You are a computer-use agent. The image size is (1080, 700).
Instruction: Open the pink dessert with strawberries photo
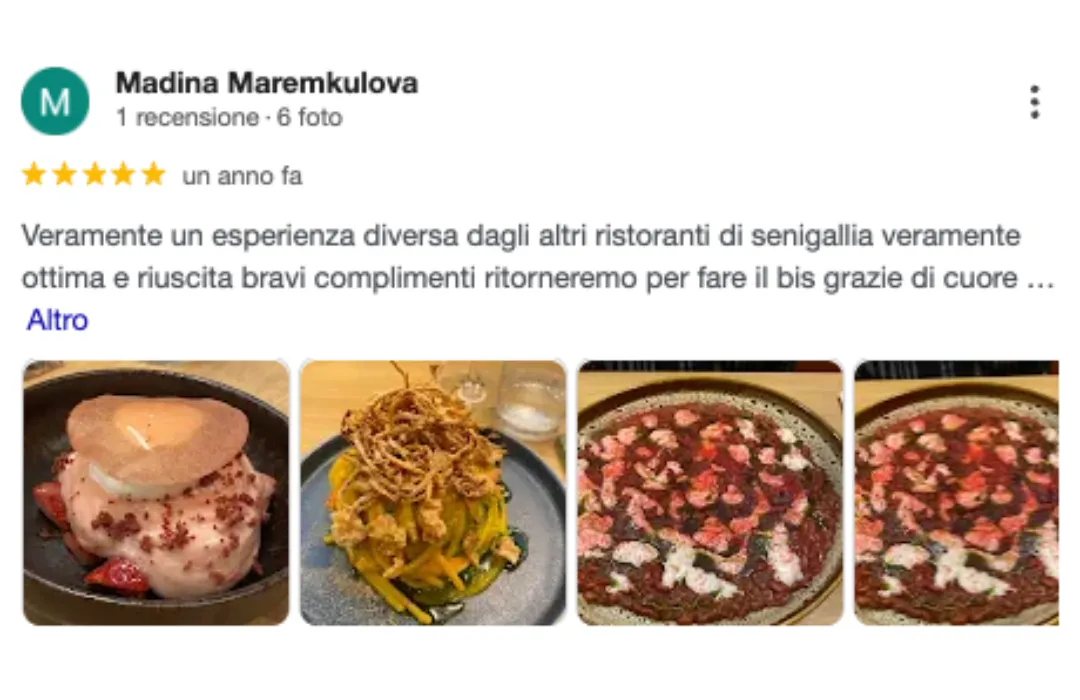pos(156,493)
